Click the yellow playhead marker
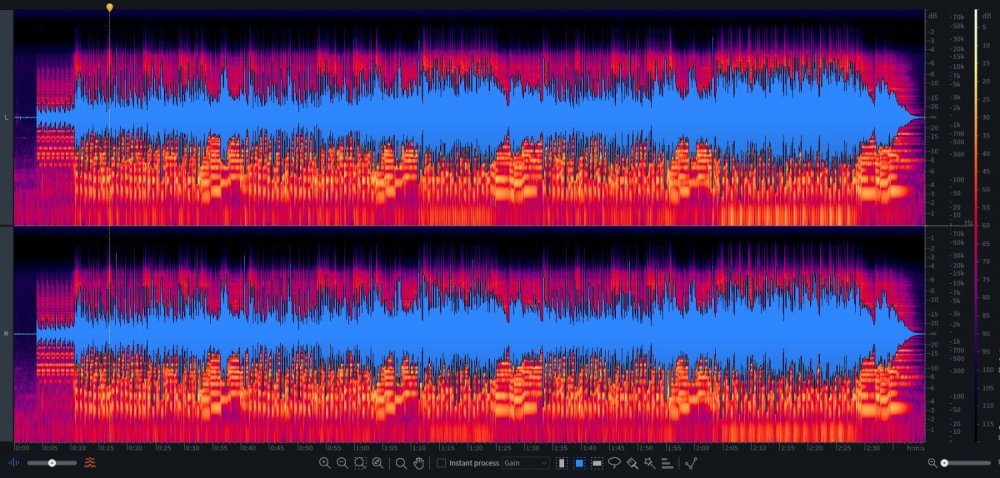This screenshot has height=478, width=1000. (x=110, y=7)
